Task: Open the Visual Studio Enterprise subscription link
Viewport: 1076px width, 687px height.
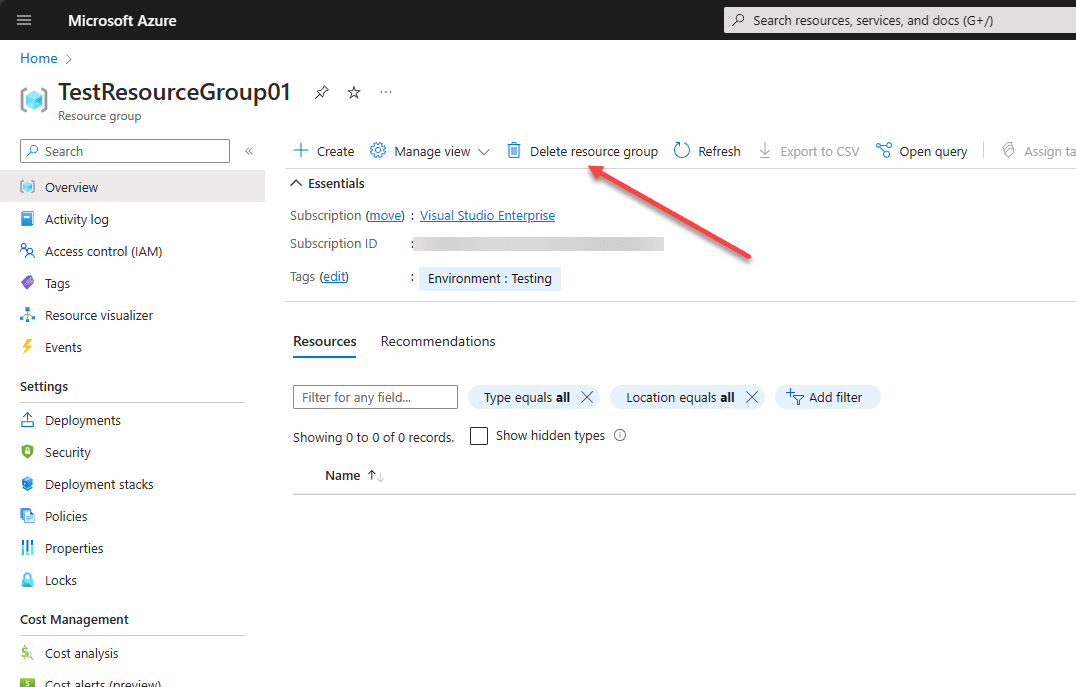Action: [487, 216]
